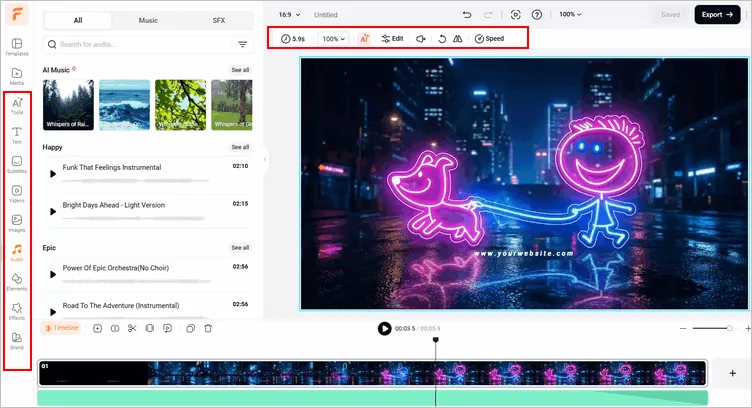Select the ocean waves AI music thumbnail
This screenshot has height=408, width=752.
pos(124,105)
